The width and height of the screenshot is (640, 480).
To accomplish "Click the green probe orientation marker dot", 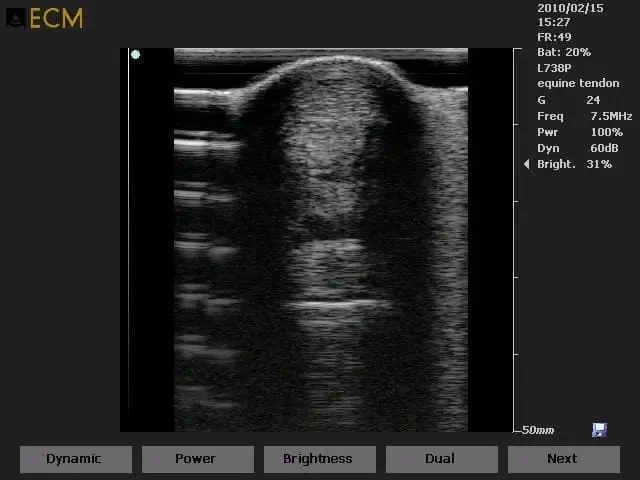I will (136, 54).
